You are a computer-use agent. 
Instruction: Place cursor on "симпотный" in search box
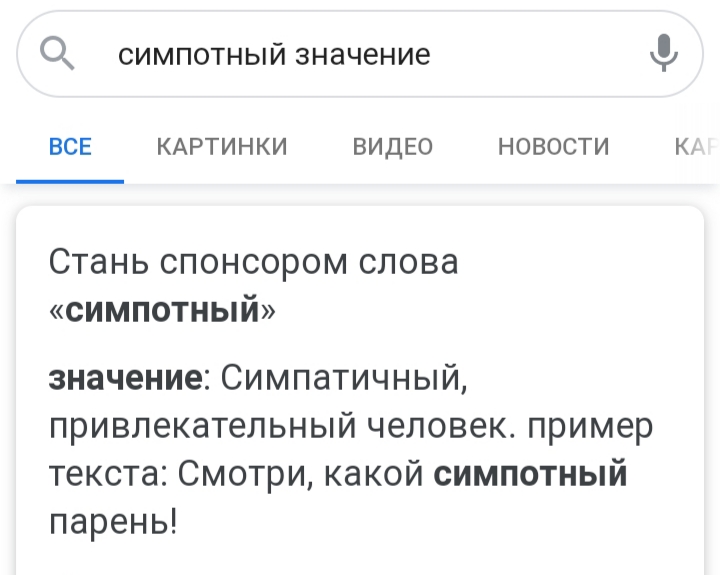click(202, 54)
